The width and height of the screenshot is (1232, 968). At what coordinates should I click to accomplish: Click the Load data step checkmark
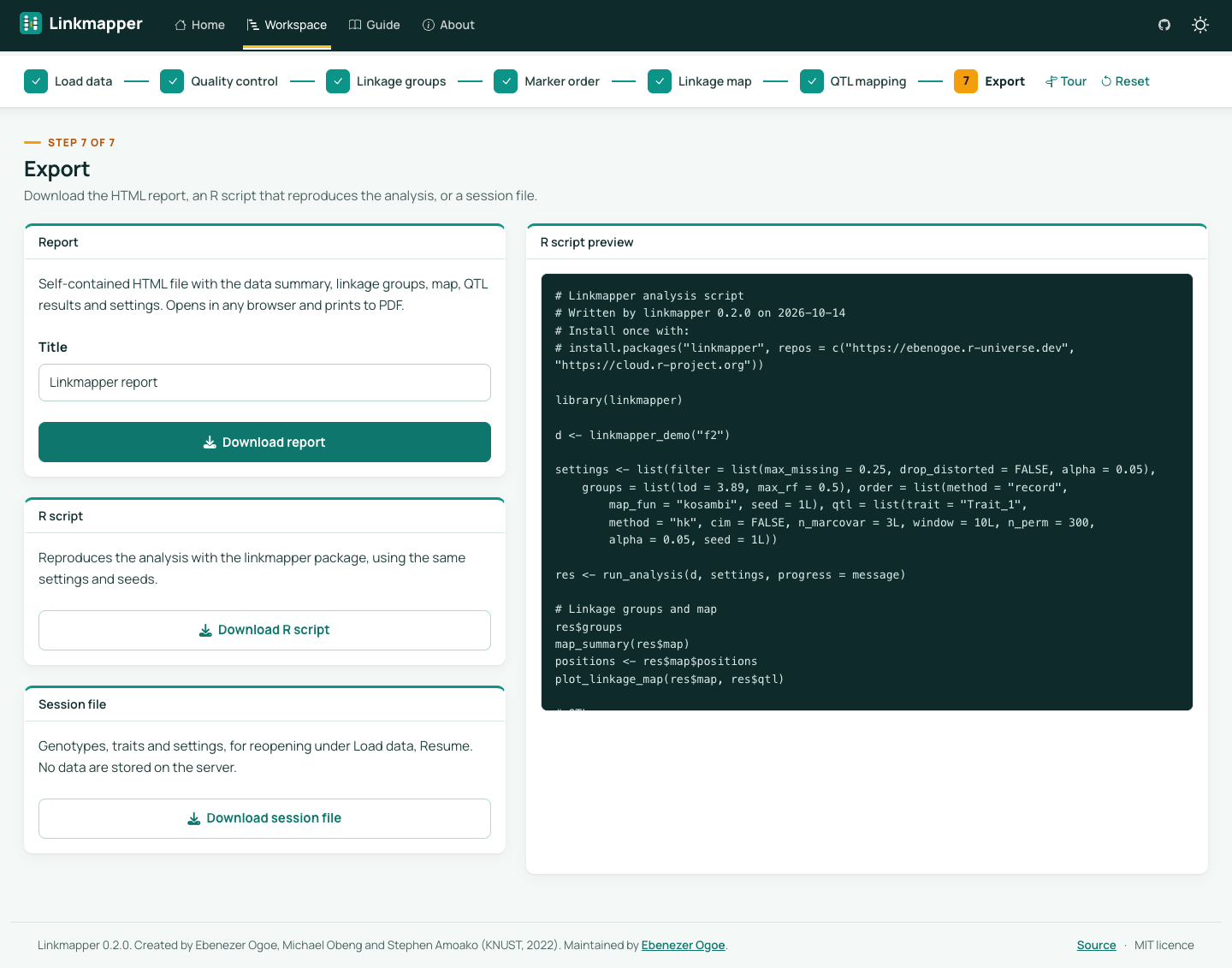pos(36,81)
